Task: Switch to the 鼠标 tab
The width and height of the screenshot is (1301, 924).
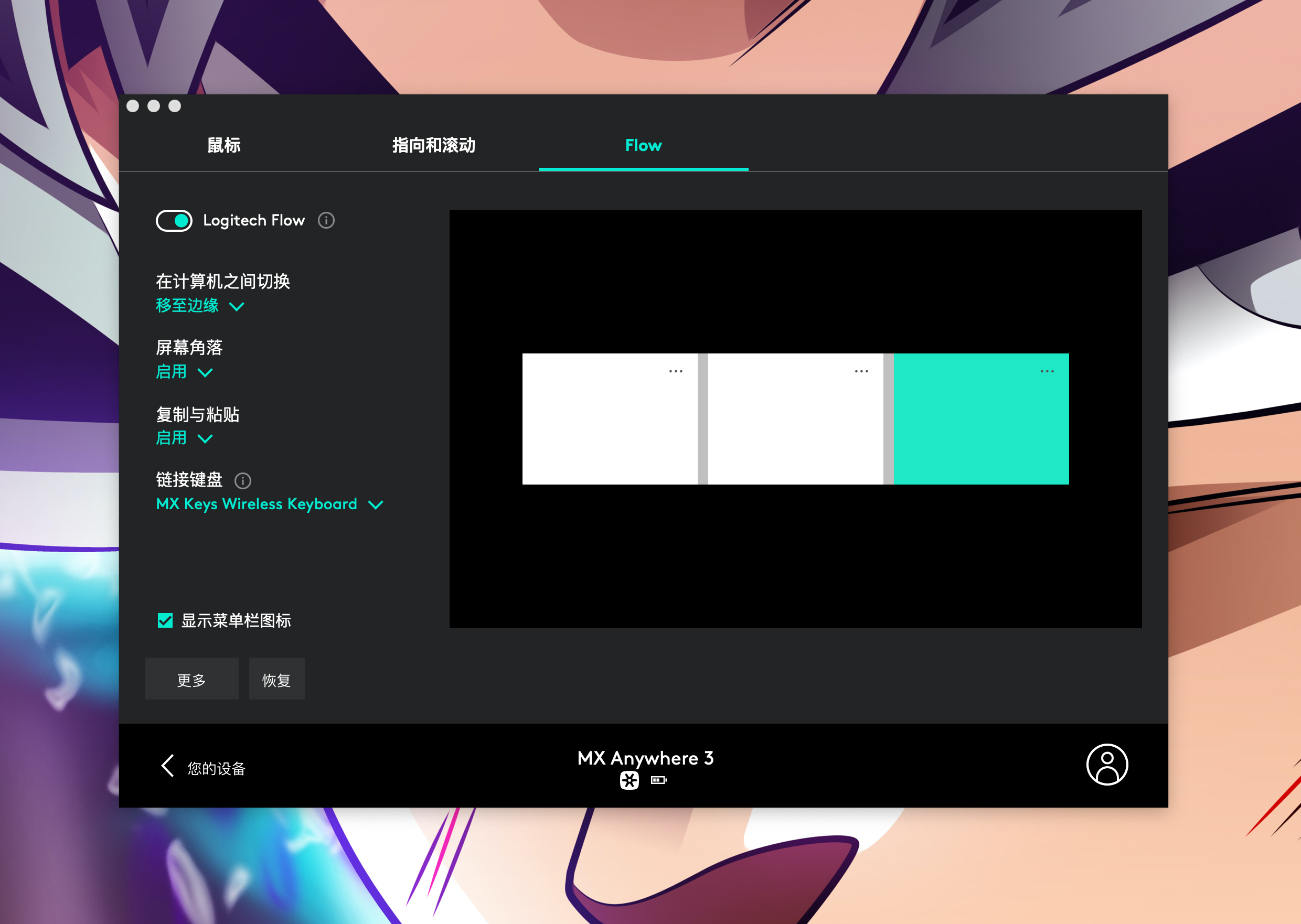Action: [x=223, y=146]
